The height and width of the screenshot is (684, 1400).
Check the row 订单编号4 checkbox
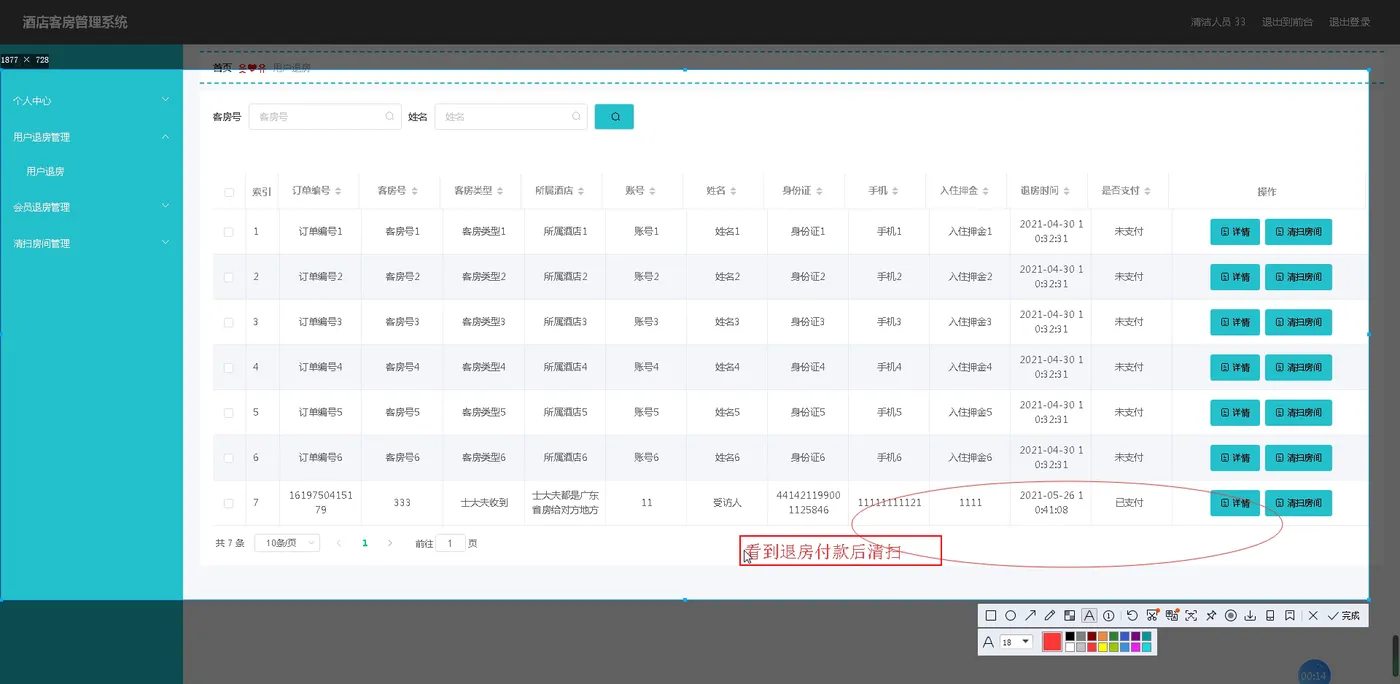coord(229,367)
